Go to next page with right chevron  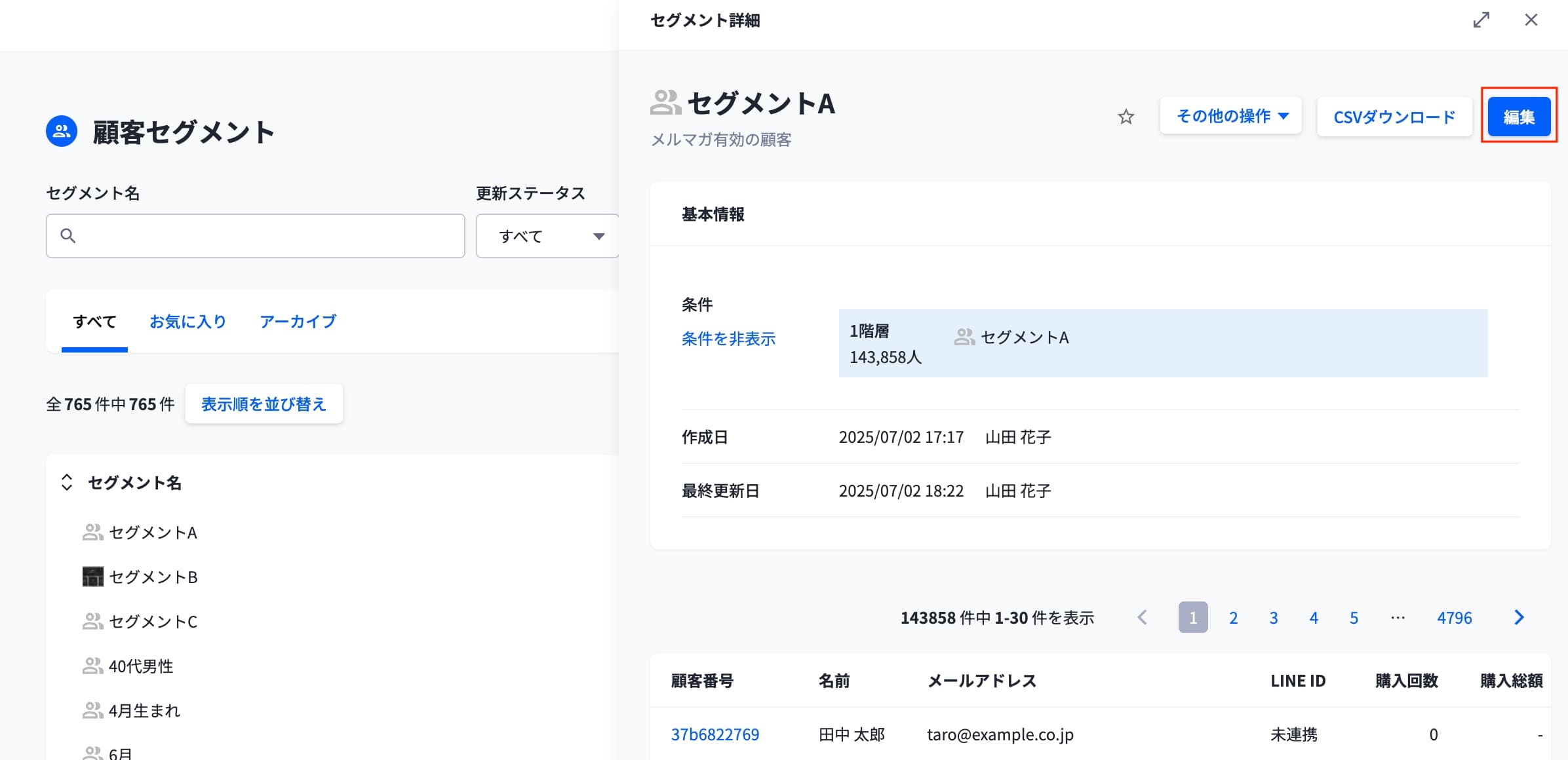click(x=1519, y=617)
